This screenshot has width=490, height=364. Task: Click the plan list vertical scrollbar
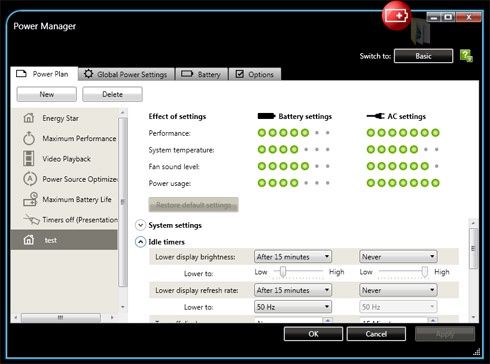(123, 202)
